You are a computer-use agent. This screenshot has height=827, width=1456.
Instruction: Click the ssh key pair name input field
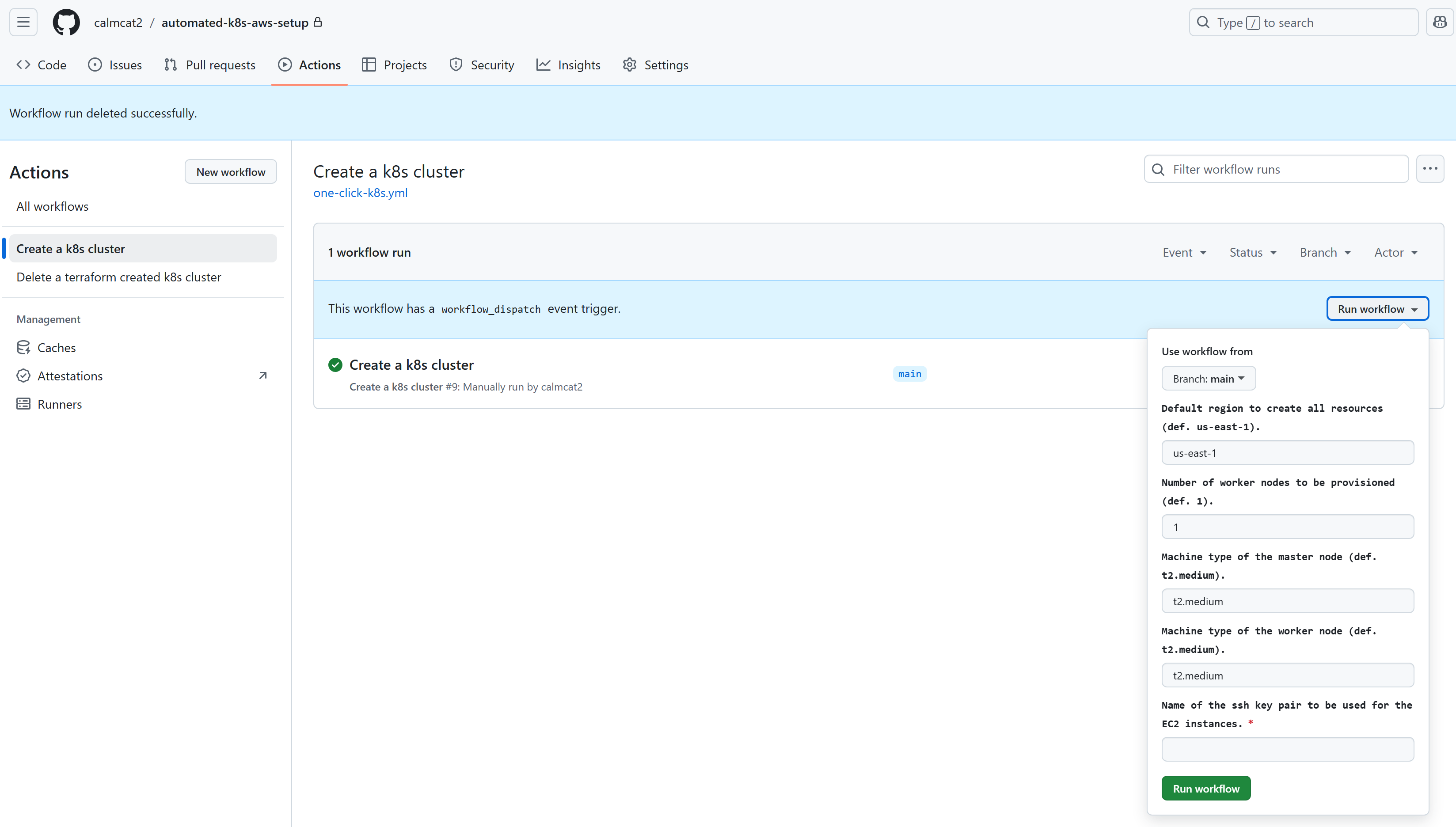click(x=1287, y=749)
